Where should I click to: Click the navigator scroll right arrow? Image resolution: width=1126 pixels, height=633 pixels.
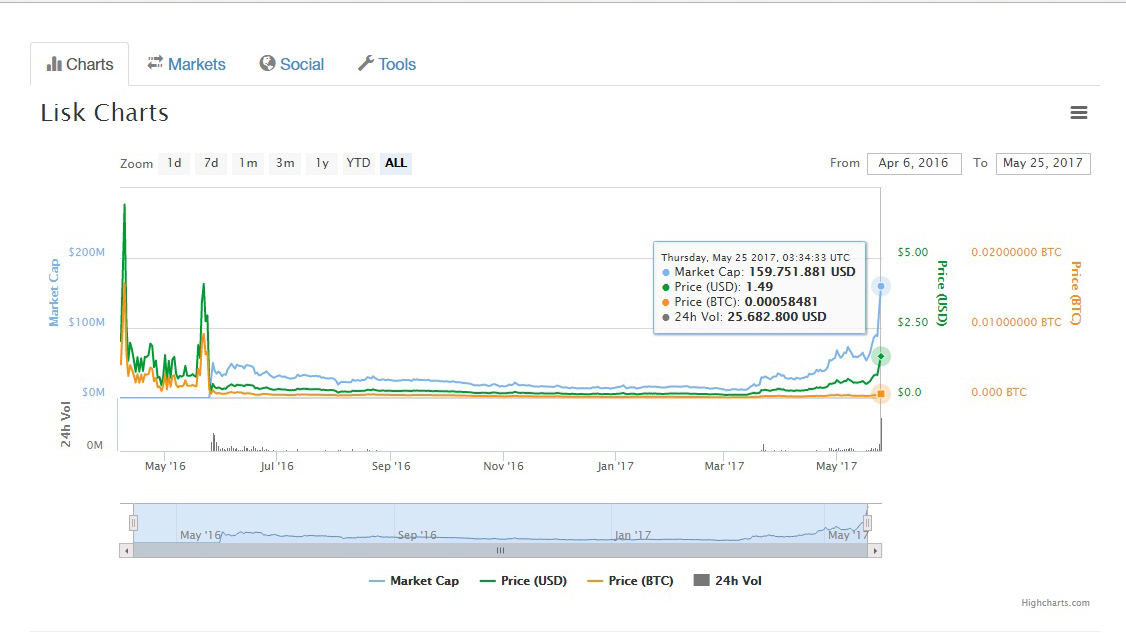(875, 551)
